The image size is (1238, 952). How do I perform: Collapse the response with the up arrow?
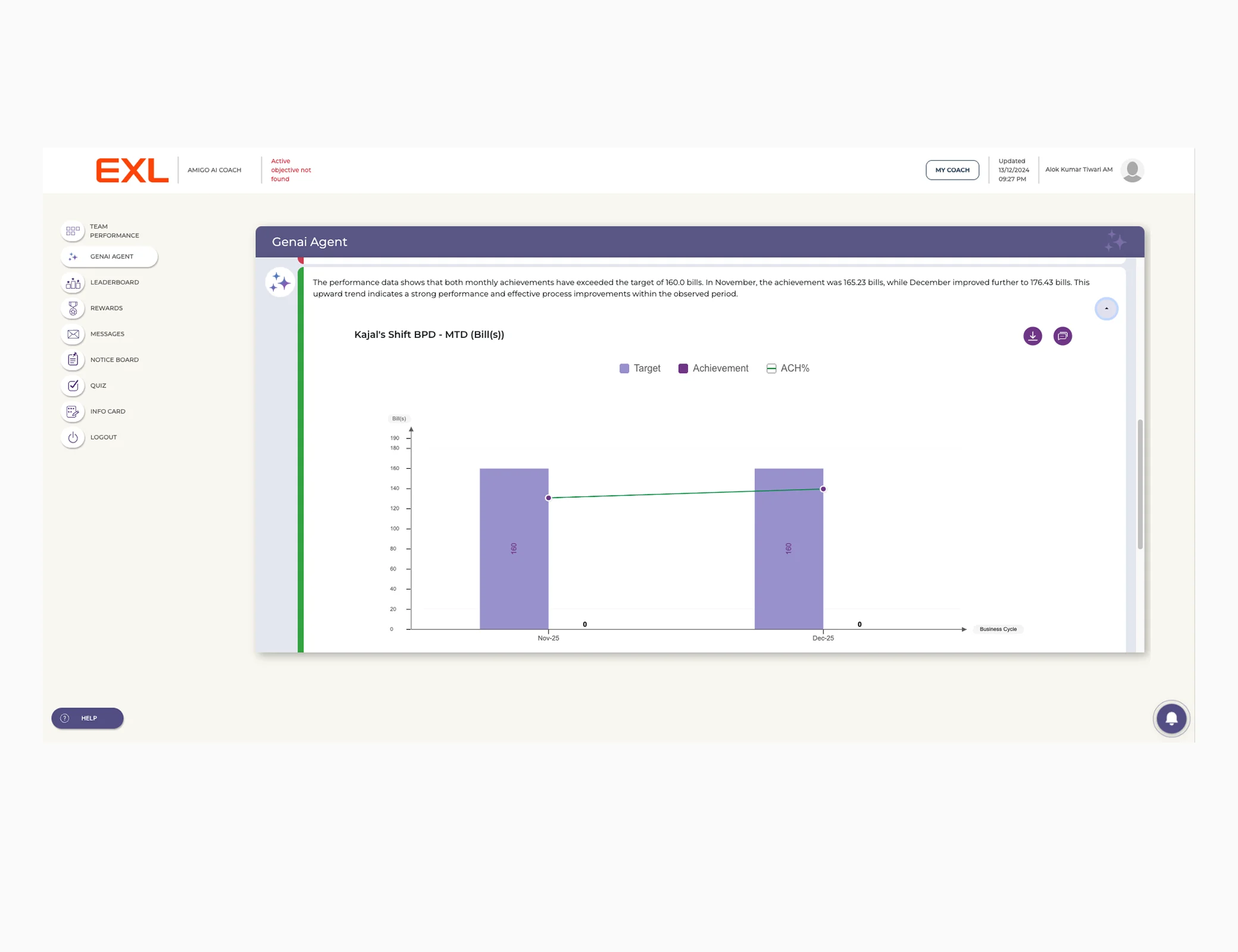click(x=1106, y=309)
